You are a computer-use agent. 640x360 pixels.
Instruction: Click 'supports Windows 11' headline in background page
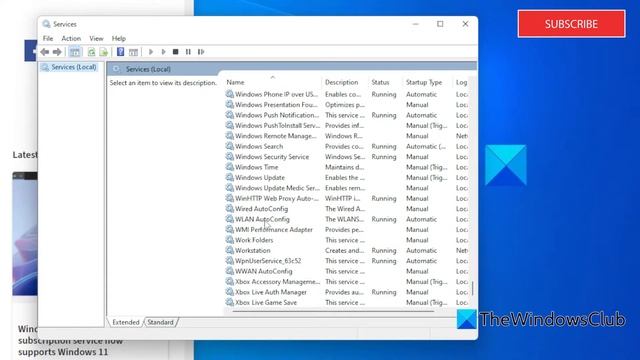[63, 352]
